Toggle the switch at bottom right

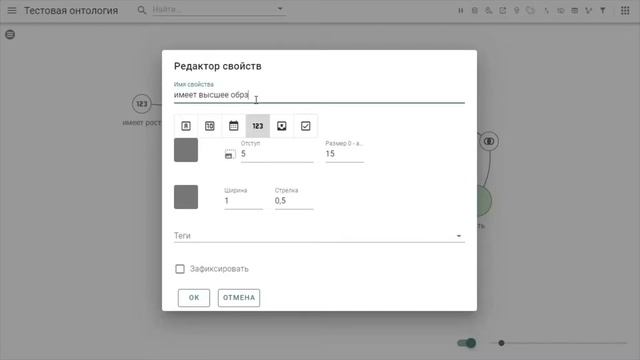point(467,343)
